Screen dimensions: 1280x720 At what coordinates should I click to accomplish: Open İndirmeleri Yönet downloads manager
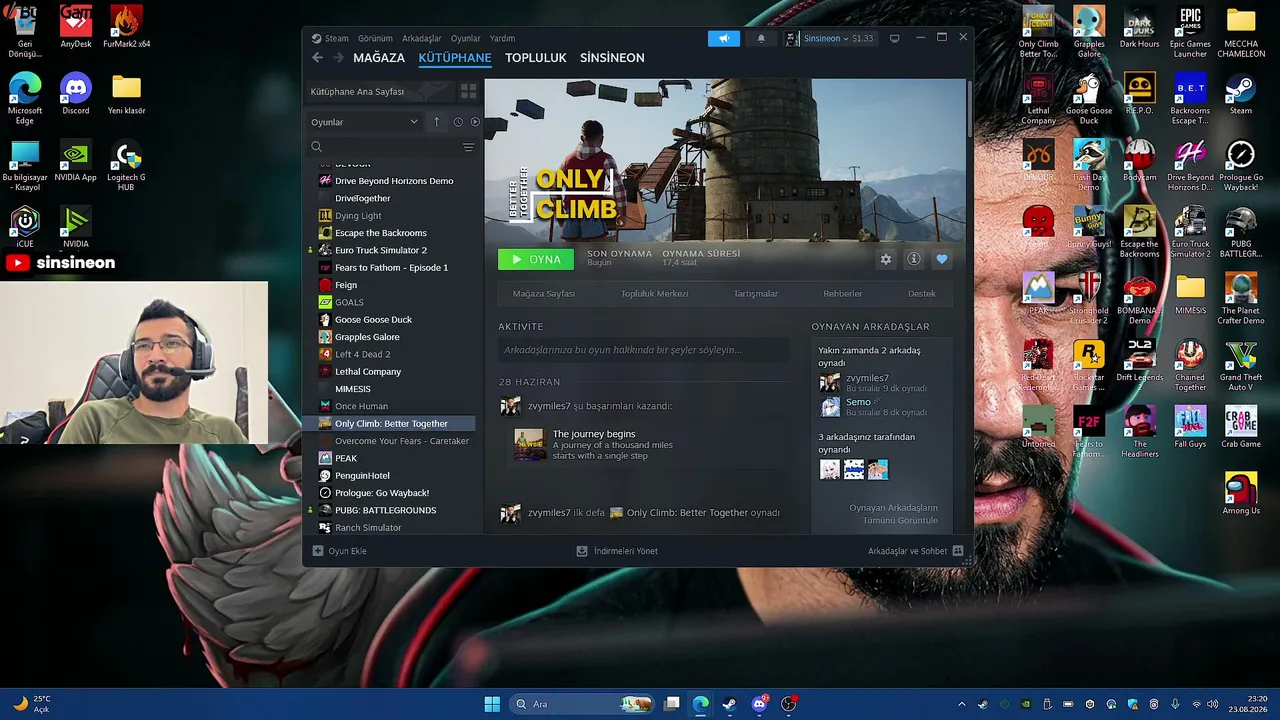(x=617, y=551)
